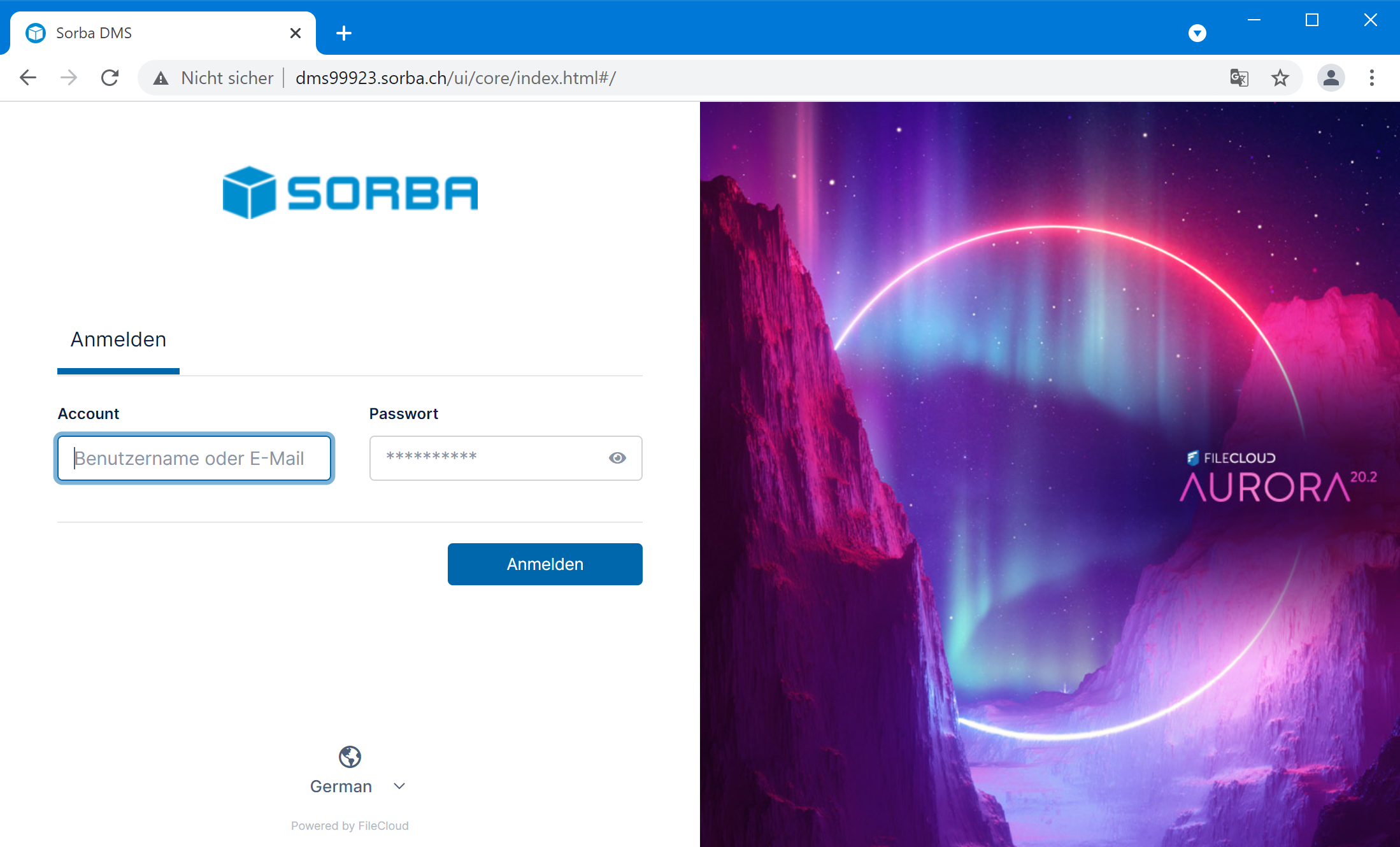
Task: Click the Google Translate icon in address bar
Action: tap(1239, 78)
